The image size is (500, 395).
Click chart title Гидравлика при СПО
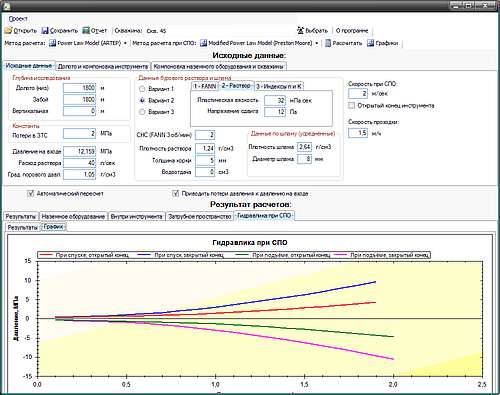click(x=249, y=242)
